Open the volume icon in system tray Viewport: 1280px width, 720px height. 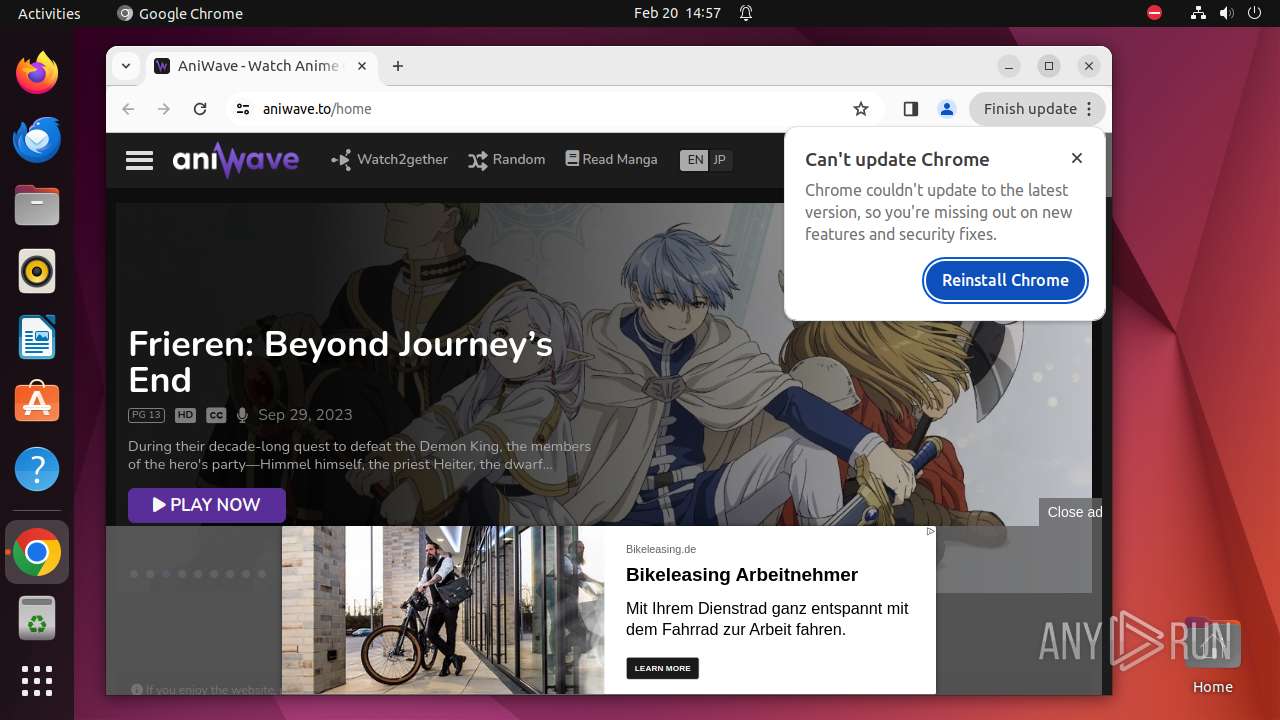coord(1227,13)
